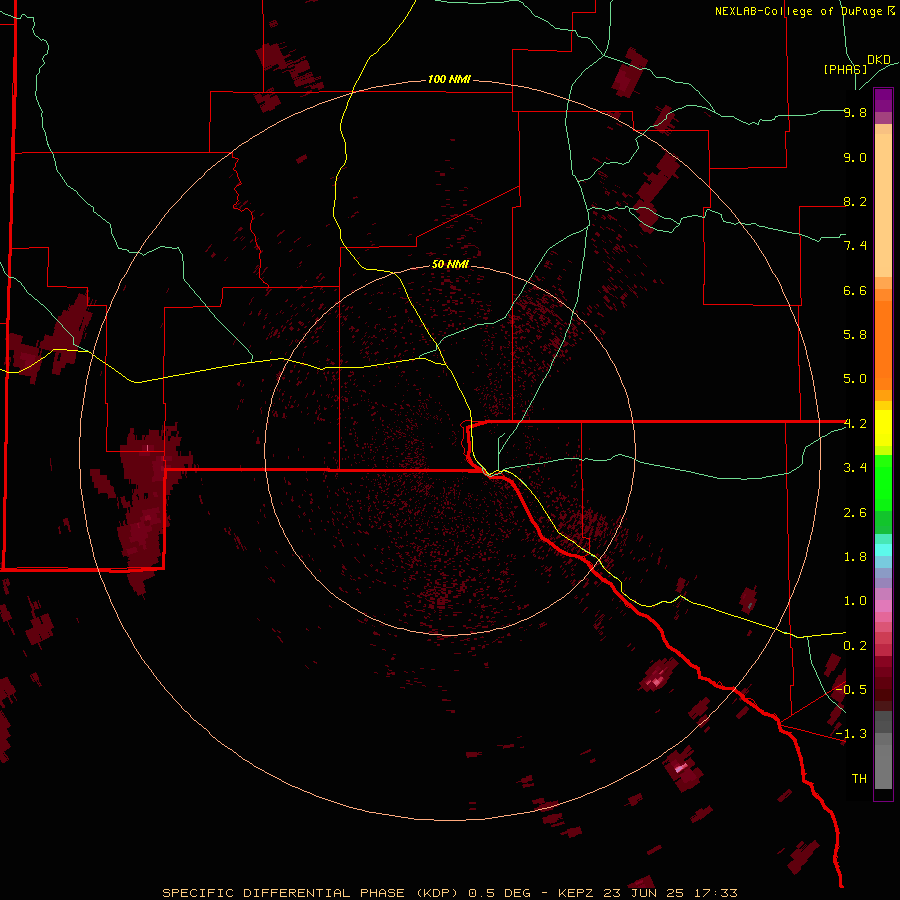Screen dimensions: 900x900
Task: Click the TH threshold label on the legend
Action: point(859,779)
